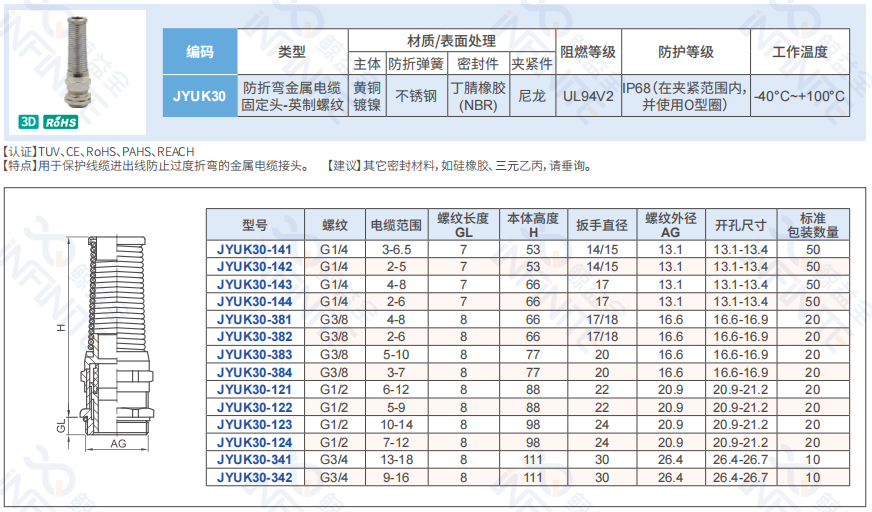
Task: Click the 阻燃等级 header
Action: coord(588,52)
